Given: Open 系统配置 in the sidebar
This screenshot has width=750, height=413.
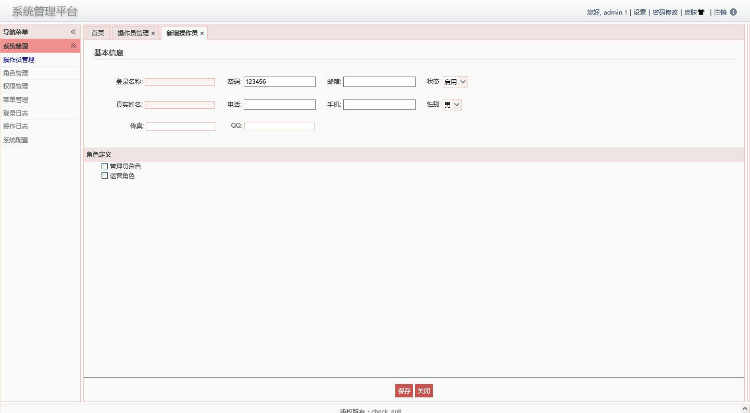Looking at the screenshot, I should [16, 140].
